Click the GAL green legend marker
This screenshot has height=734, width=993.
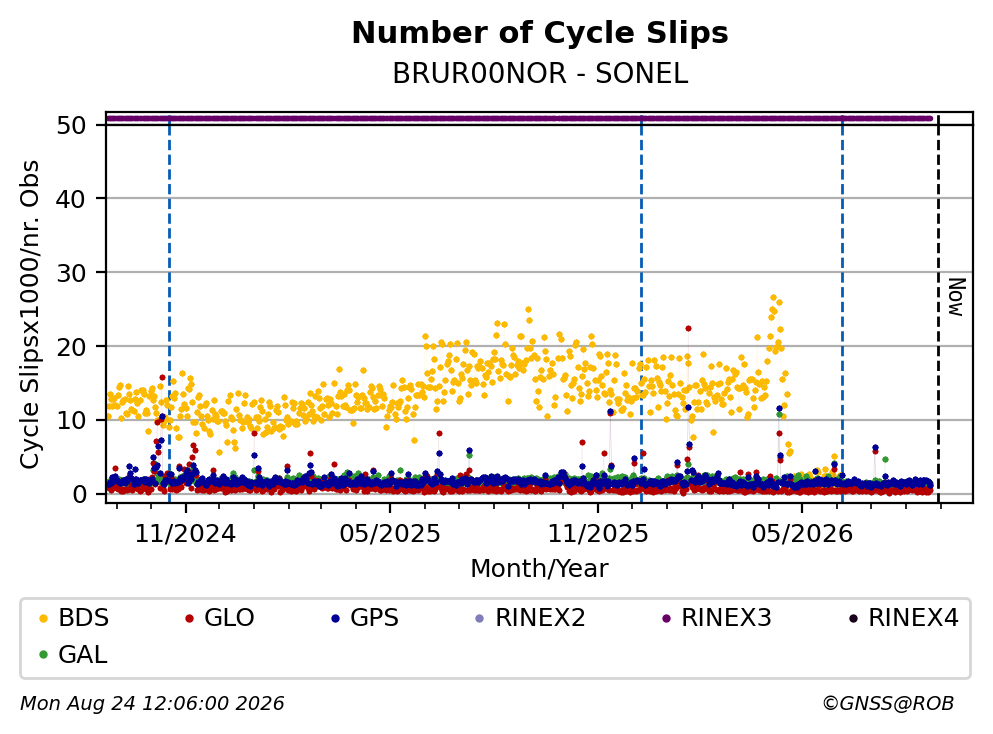pos(43,655)
